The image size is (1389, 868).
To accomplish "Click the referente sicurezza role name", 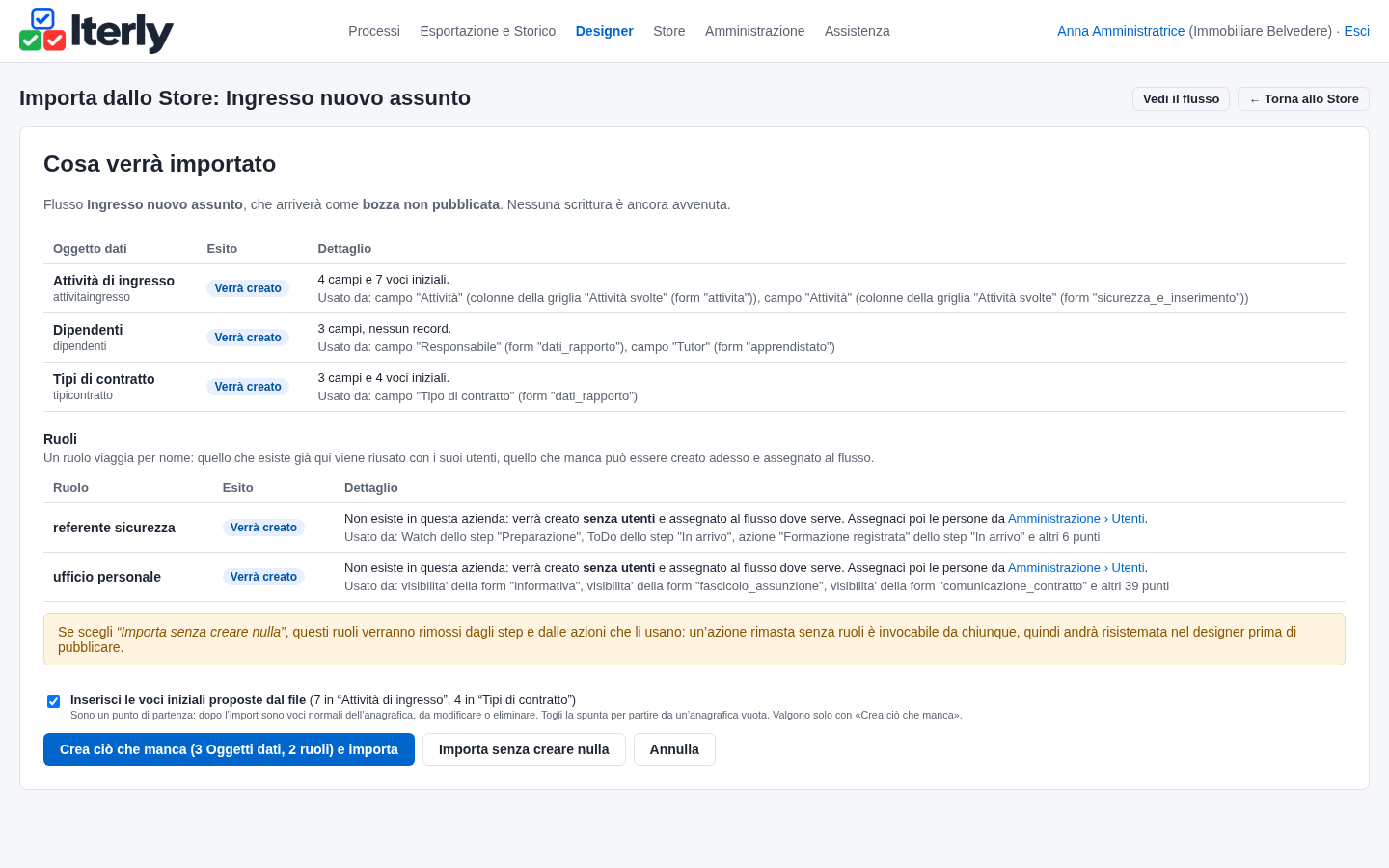I will [114, 528].
